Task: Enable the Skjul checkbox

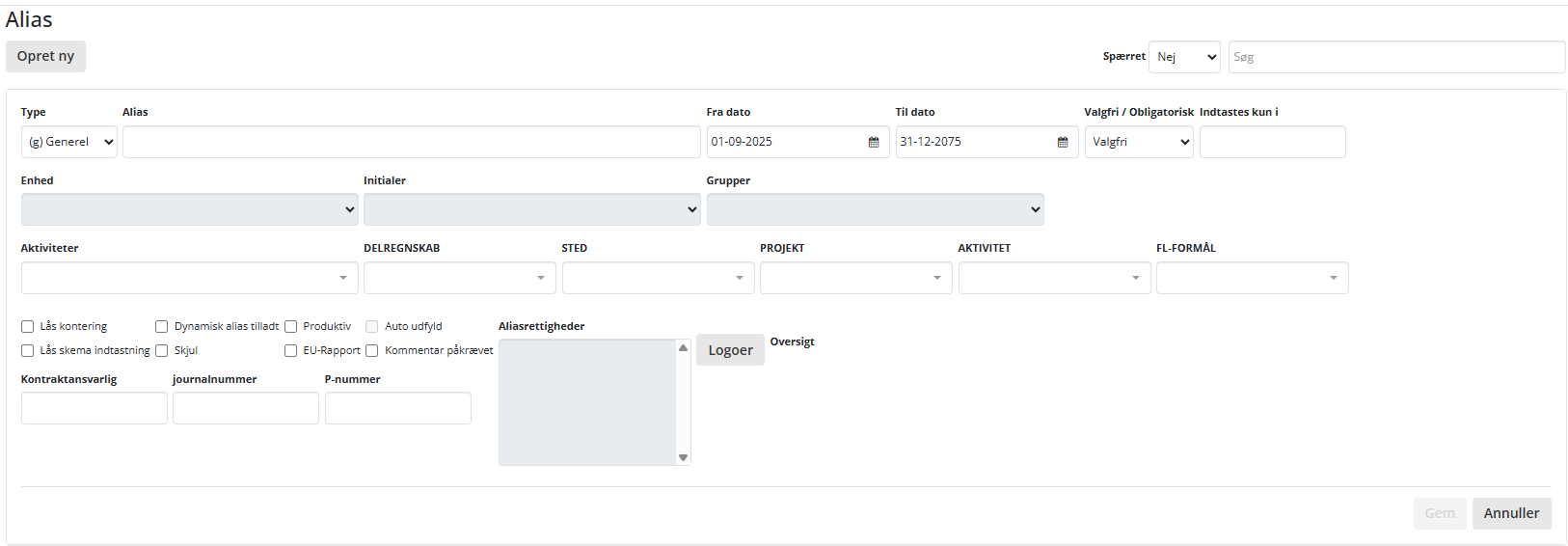Action: (162, 351)
